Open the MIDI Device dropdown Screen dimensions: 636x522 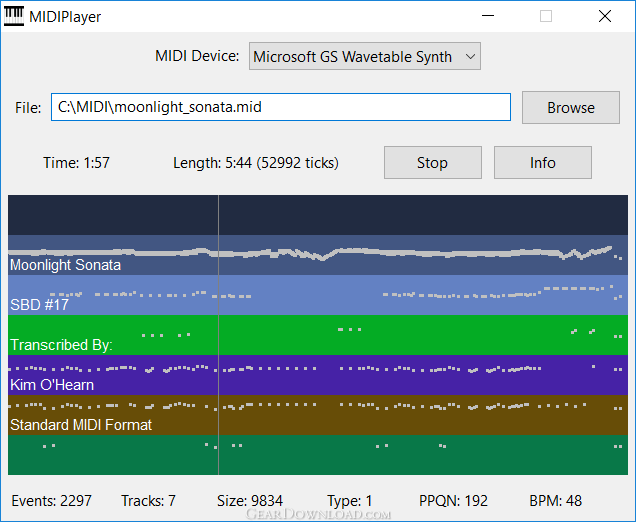[365, 56]
